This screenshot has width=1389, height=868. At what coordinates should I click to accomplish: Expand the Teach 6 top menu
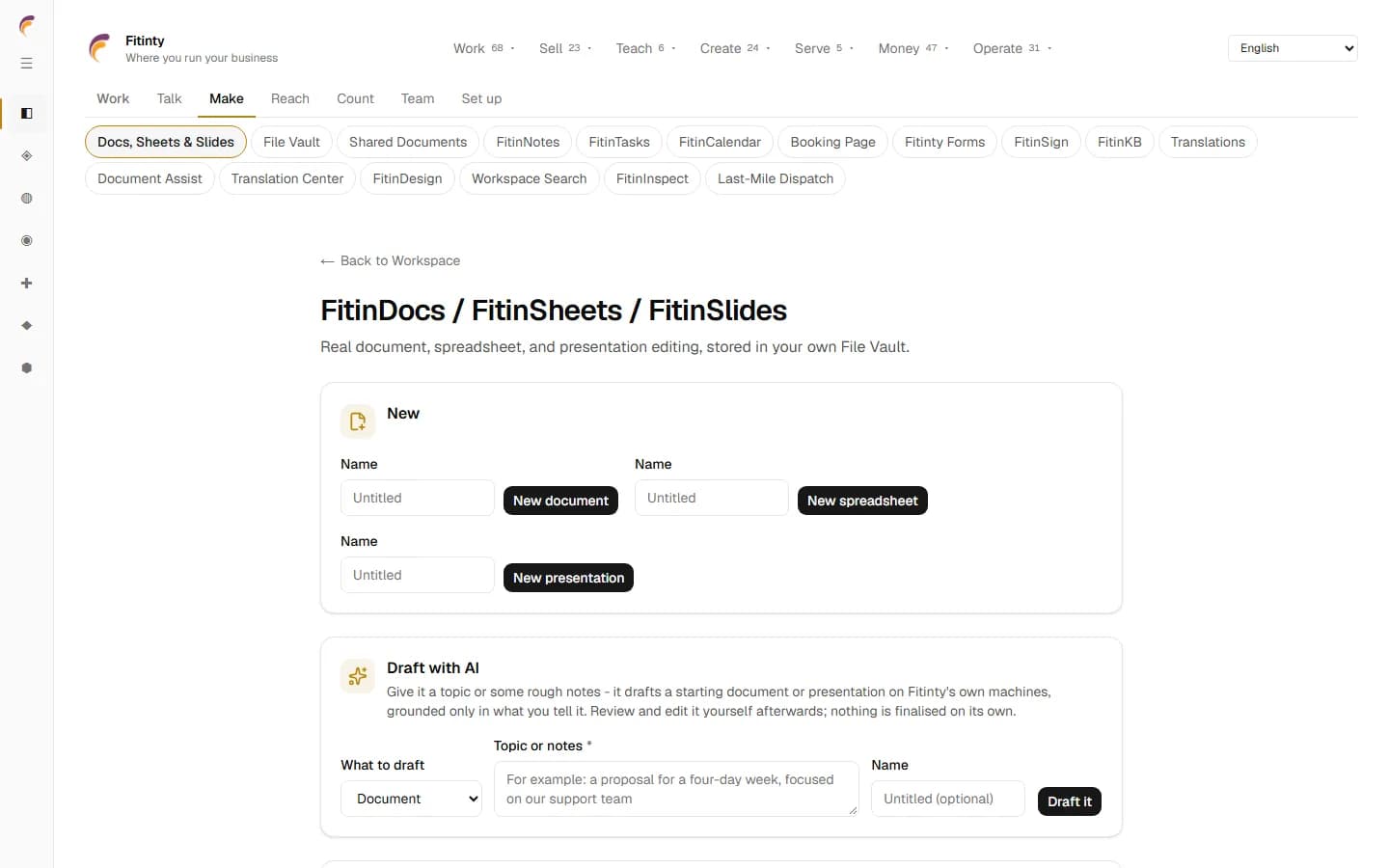[645, 48]
